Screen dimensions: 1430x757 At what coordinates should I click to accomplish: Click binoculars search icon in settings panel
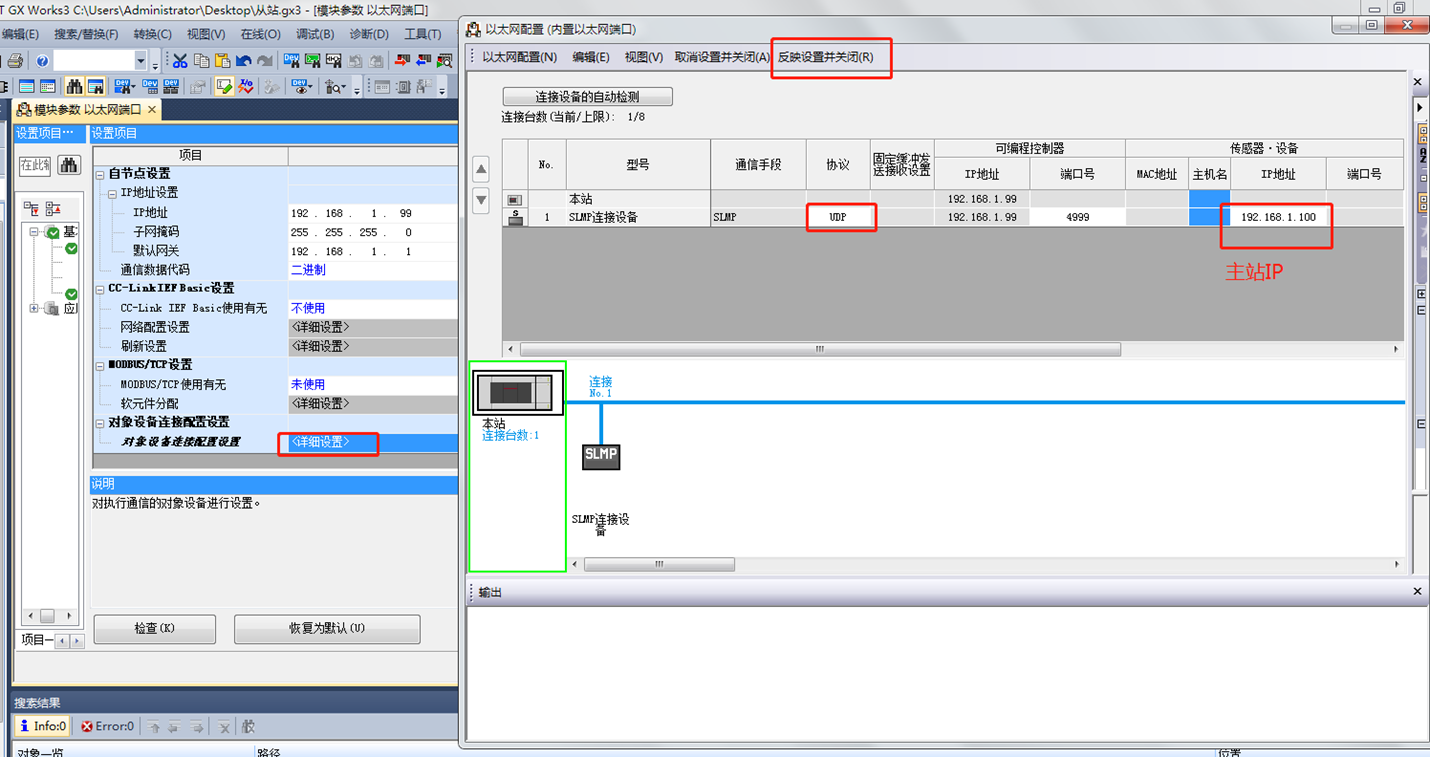pyautogui.click(x=69, y=165)
